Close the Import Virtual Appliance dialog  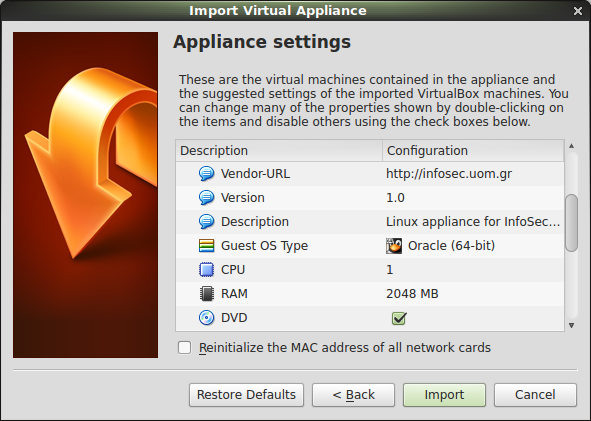(578, 11)
